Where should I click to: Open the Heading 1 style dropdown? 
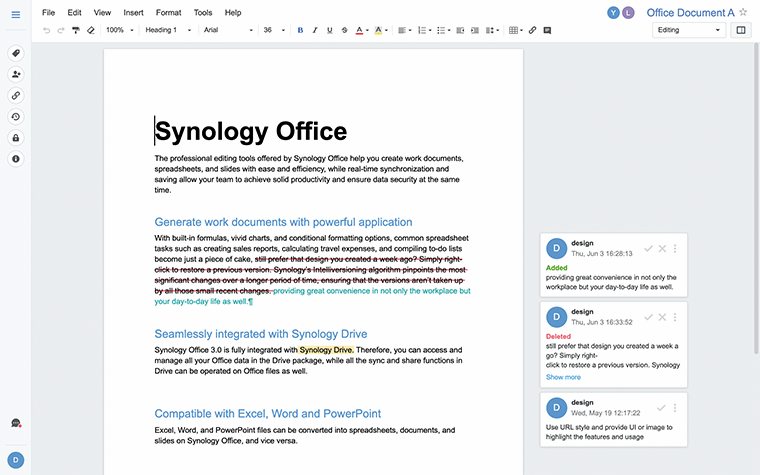(x=168, y=30)
